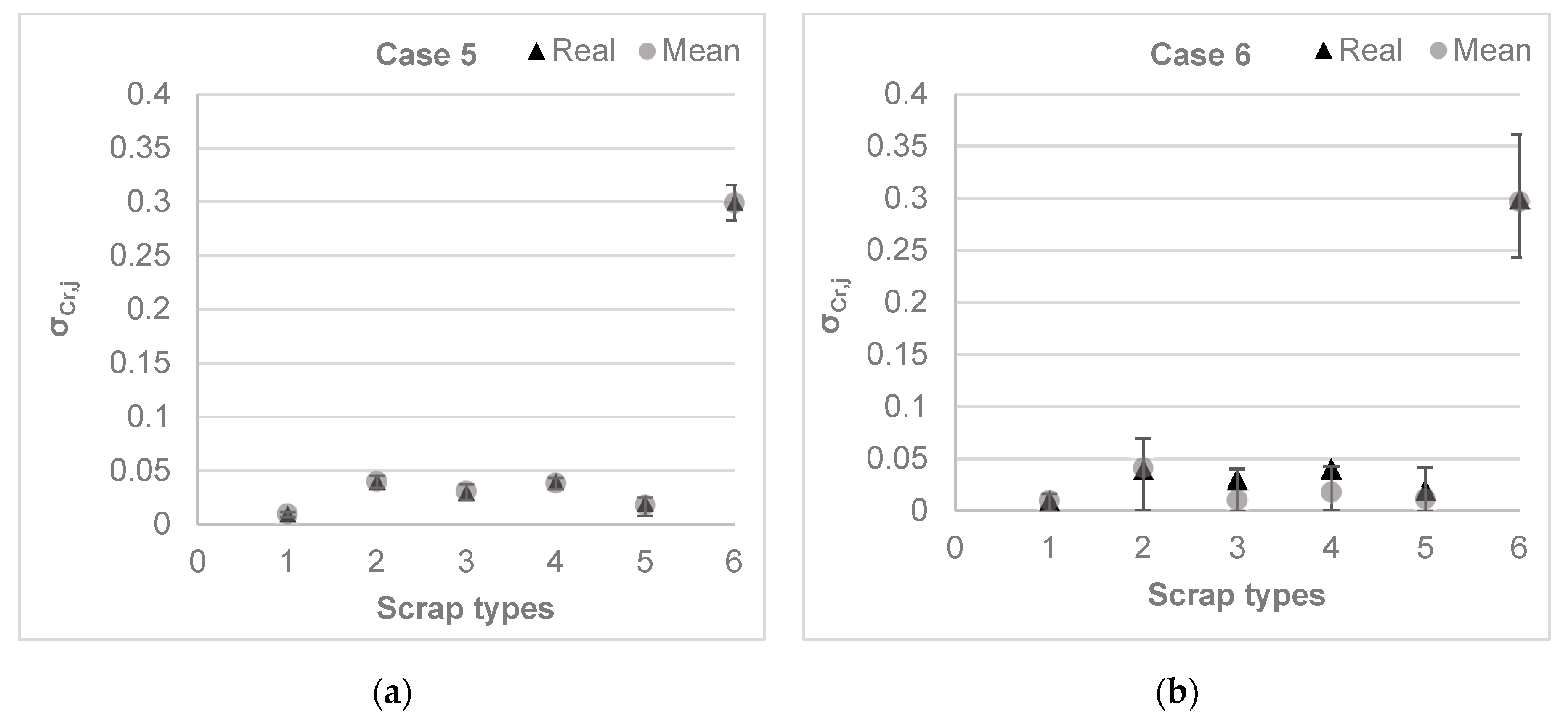This screenshot has height=722, width=1568.
Task: Select scrap type 2 data point in Case 5
Action: [377, 481]
